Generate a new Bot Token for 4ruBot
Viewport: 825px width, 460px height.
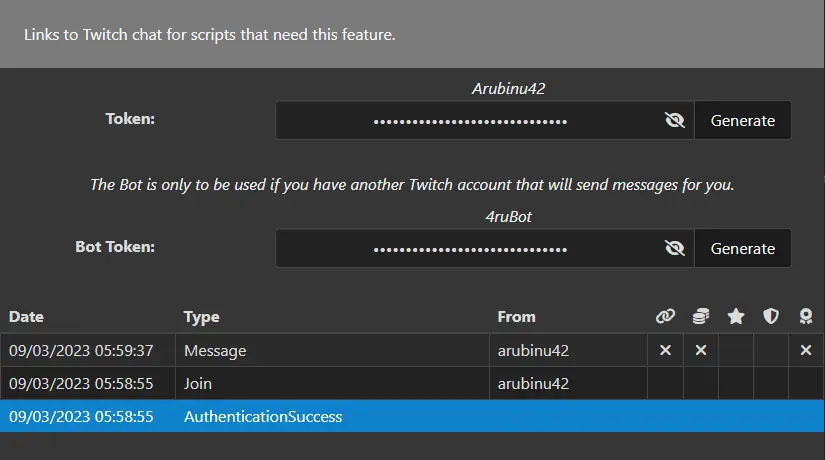pyautogui.click(x=742, y=248)
